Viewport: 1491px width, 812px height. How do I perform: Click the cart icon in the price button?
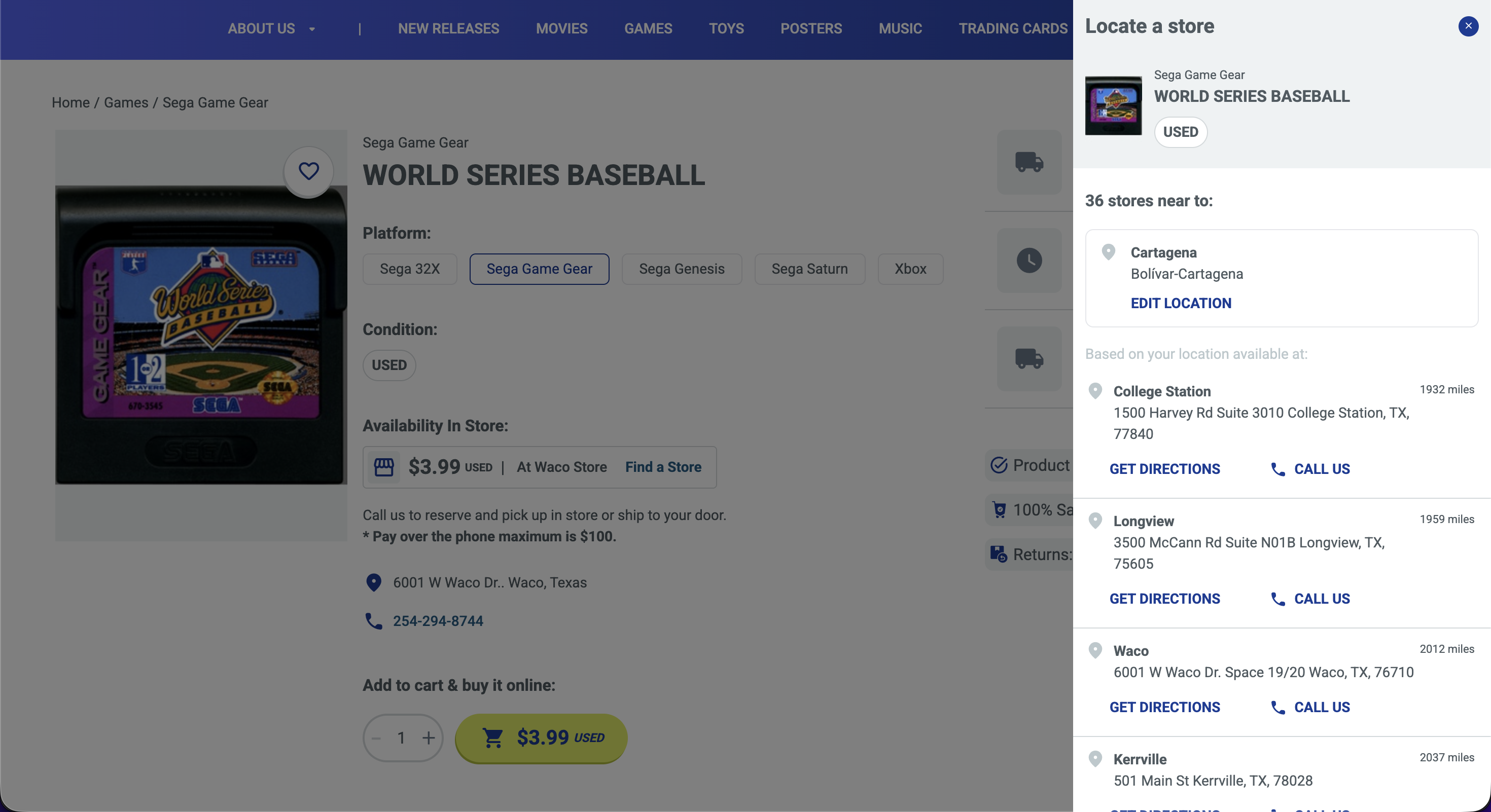click(492, 738)
